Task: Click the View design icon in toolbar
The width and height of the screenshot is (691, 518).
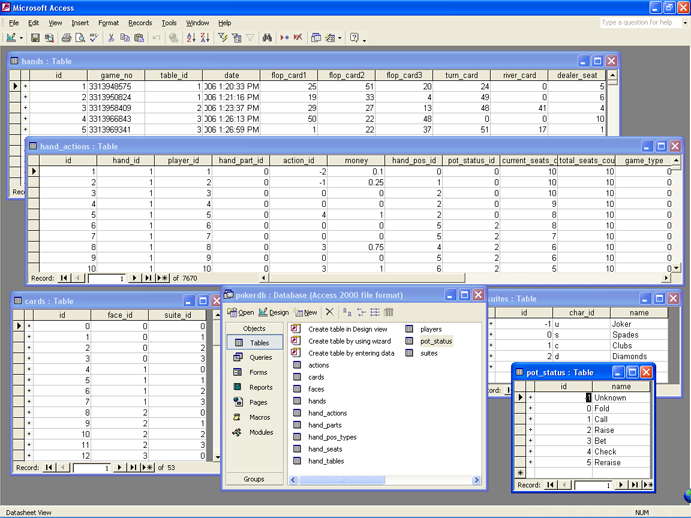Action: [11, 38]
